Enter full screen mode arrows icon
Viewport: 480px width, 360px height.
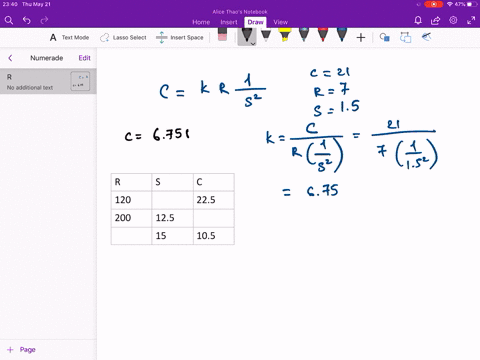(x=471, y=21)
